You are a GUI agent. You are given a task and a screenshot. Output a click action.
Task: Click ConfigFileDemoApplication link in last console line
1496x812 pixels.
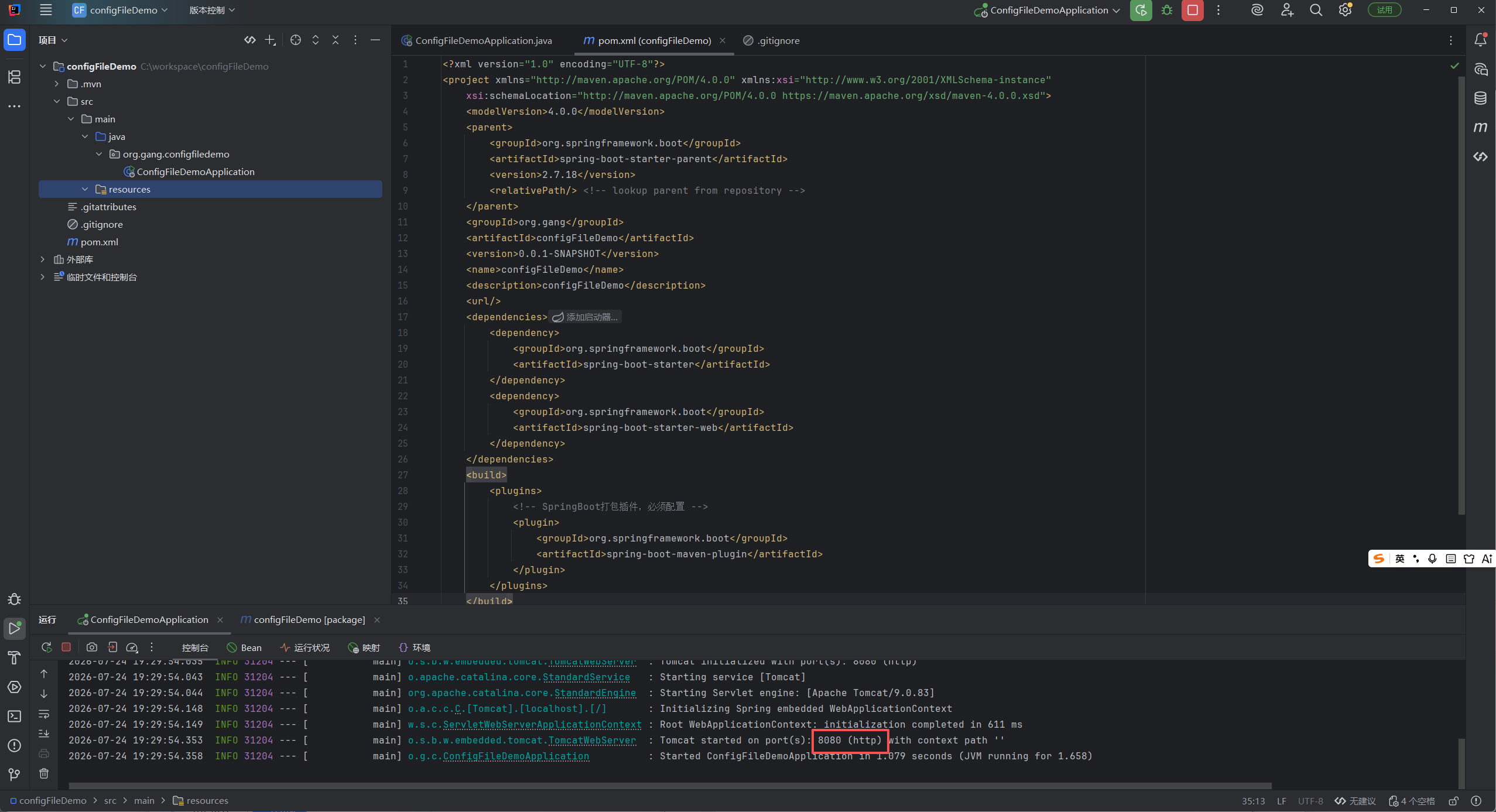point(516,756)
